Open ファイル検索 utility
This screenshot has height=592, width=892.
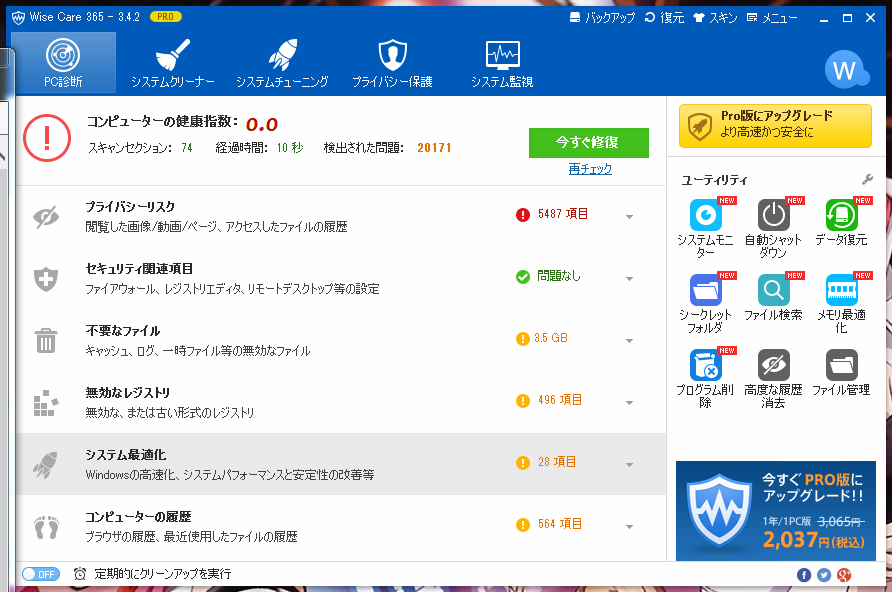(773, 297)
